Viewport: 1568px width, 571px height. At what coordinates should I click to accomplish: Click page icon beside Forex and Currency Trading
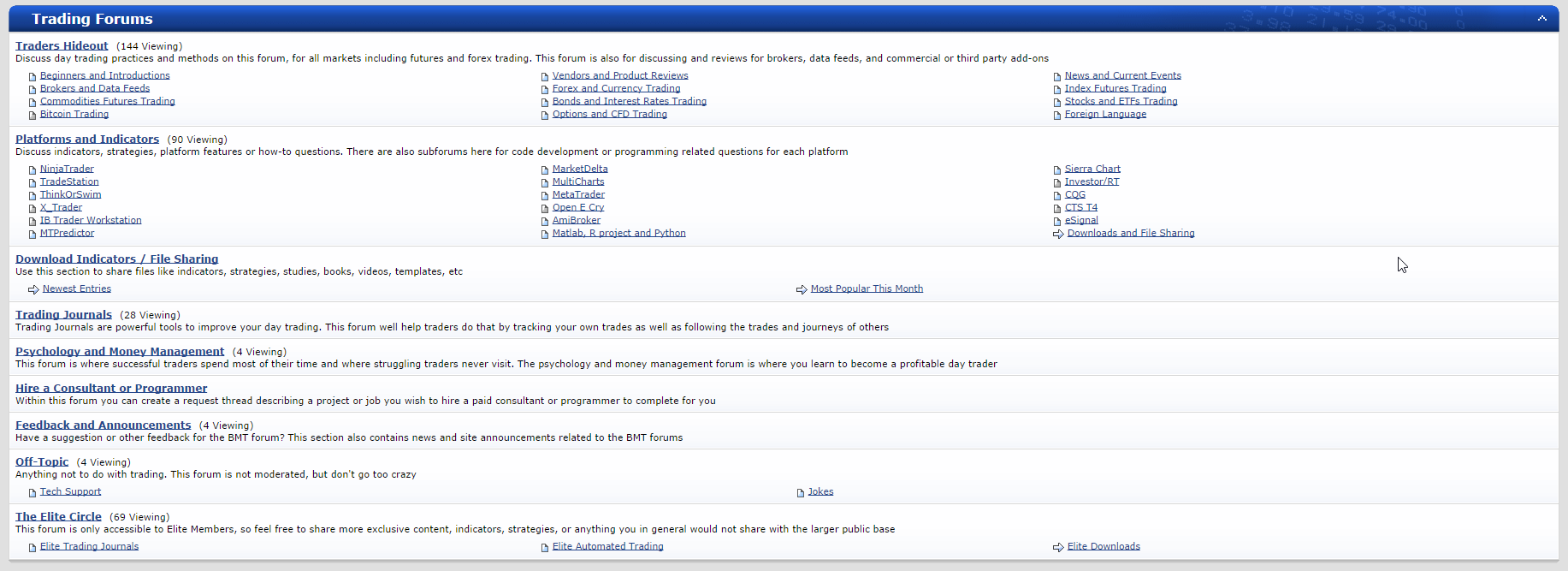pos(545,90)
